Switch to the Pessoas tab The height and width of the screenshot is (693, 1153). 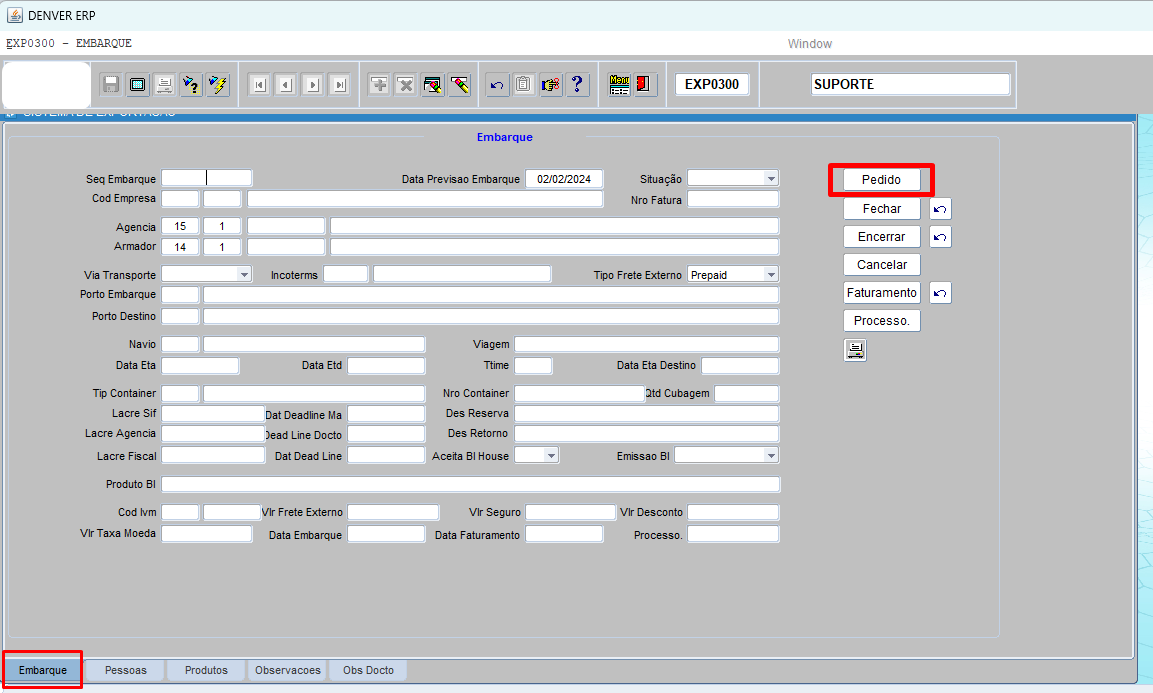click(126, 670)
